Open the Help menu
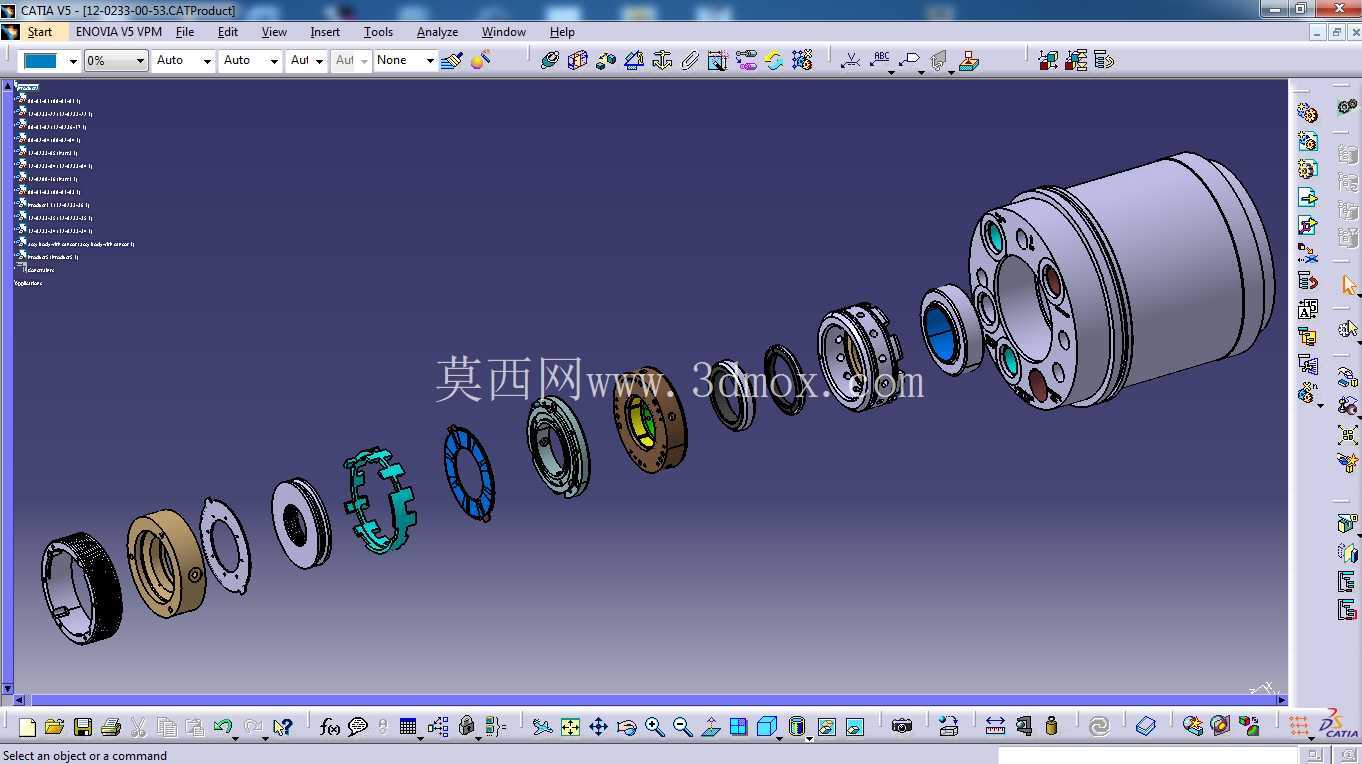1362x764 pixels. pos(562,32)
